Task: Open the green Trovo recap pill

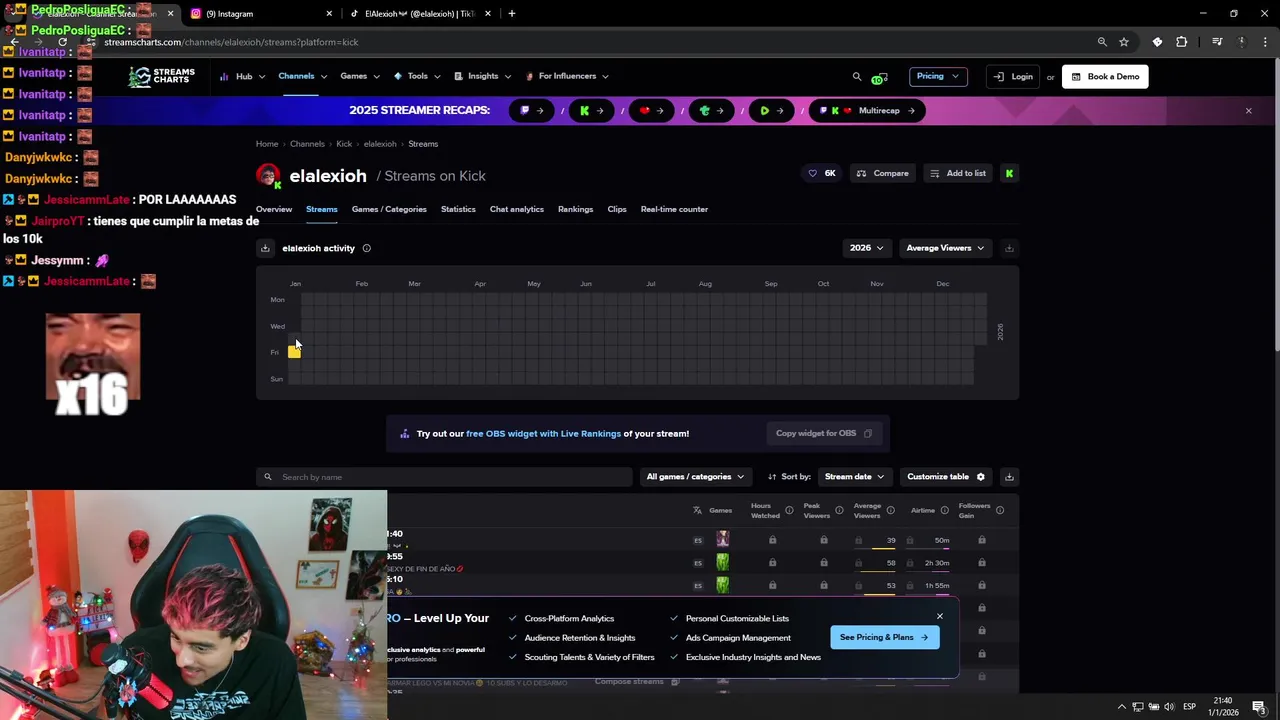Action: point(711,111)
